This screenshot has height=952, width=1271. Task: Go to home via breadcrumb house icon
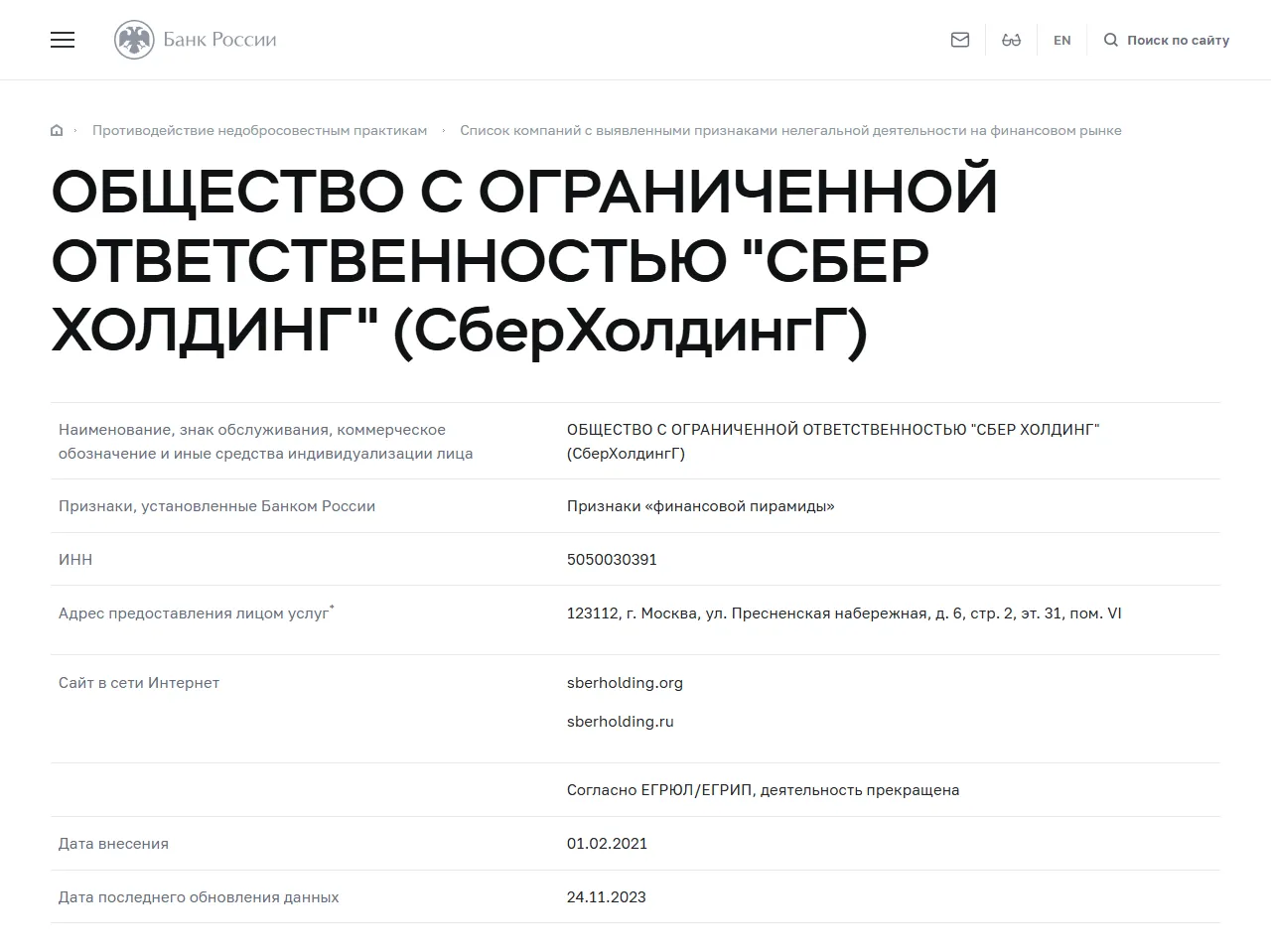pyautogui.click(x=57, y=130)
